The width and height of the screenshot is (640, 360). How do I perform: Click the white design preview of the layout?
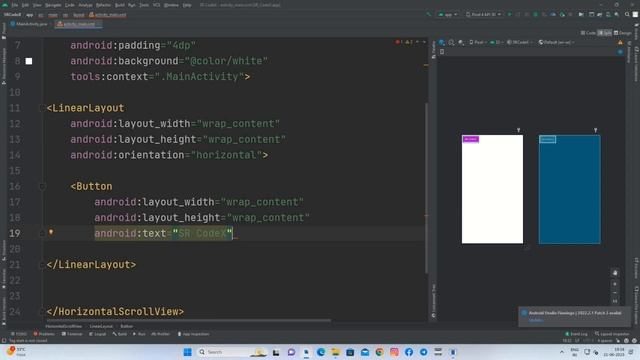(492, 189)
